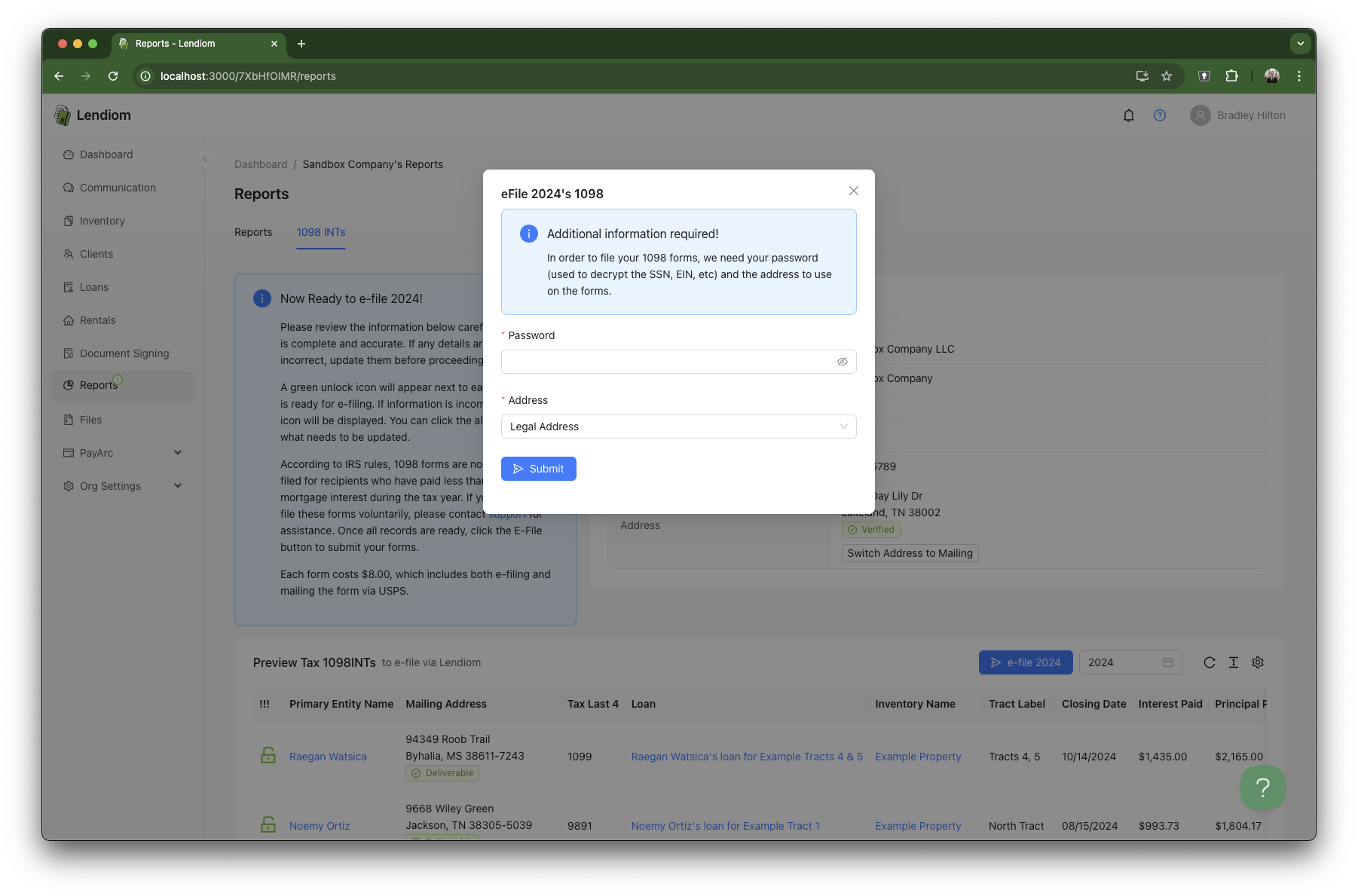Image resolution: width=1358 pixels, height=896 pixels.
Task: Open the Legal Address dropdown
Action: 678,427
